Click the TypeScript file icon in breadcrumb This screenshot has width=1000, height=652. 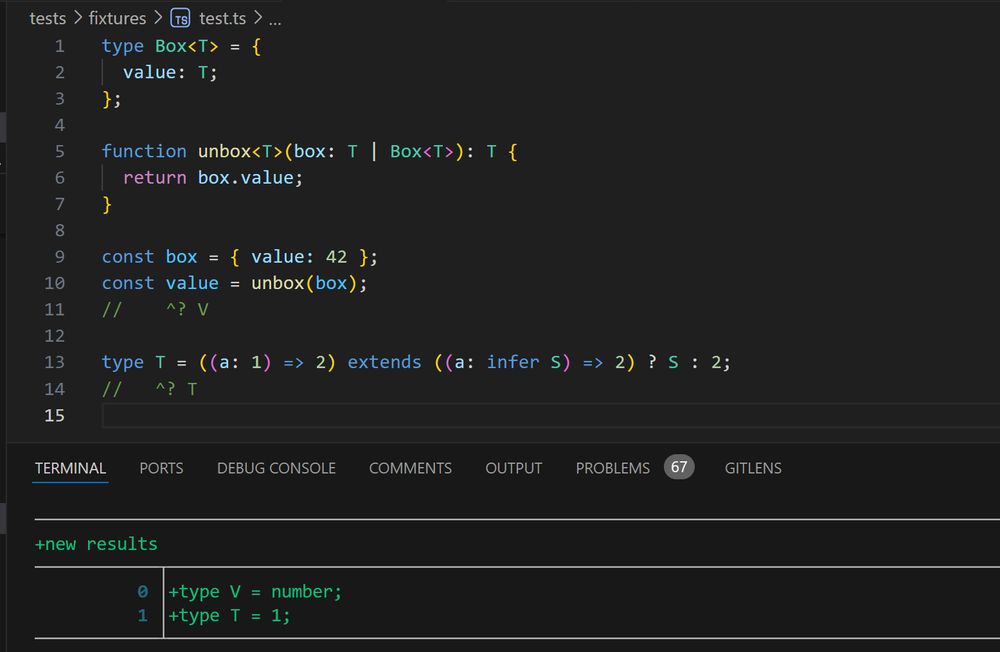[180, 19]
